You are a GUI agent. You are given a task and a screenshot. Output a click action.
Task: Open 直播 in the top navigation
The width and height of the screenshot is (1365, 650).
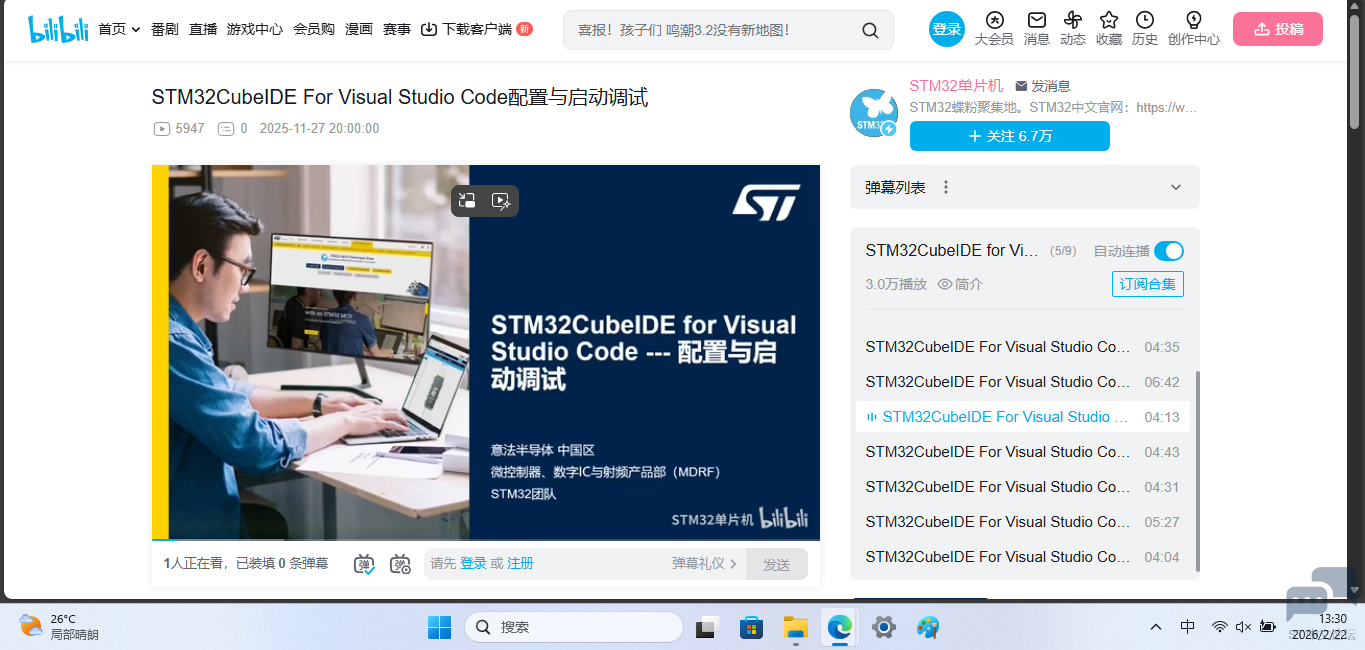point(203,30)
